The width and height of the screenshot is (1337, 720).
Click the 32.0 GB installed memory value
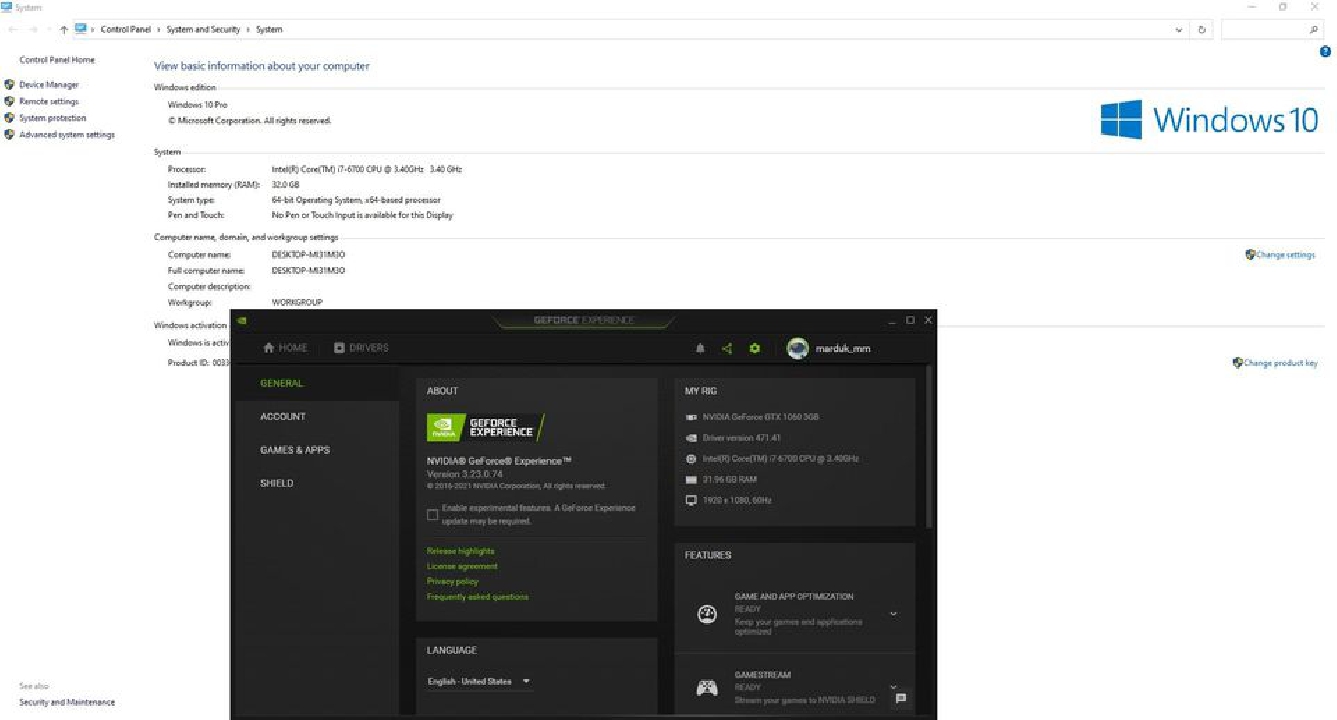(285, 185)
